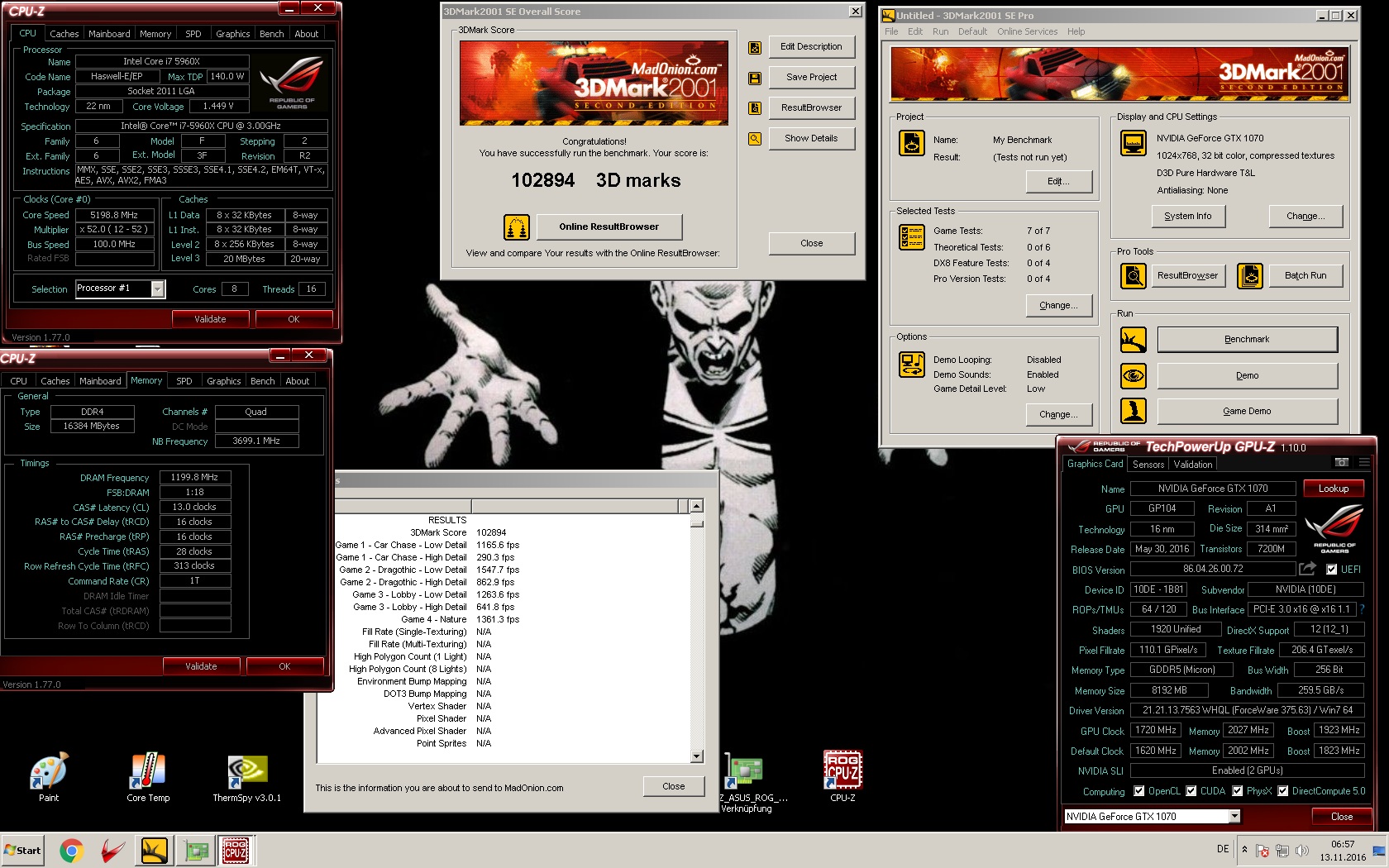Click the Options icon in 3DMark Pro
1389x868 pixels.
click(x=912, y=365)
